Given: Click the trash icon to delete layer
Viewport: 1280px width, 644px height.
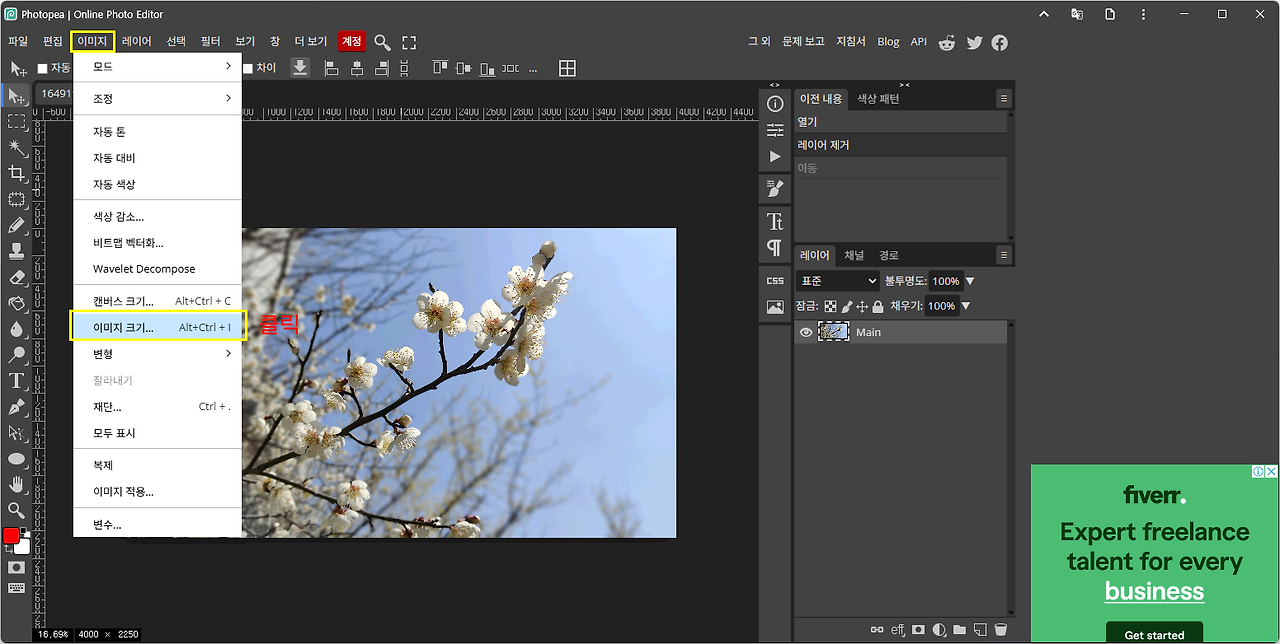Looking at the screenshot, I should tap(1000, 630).
